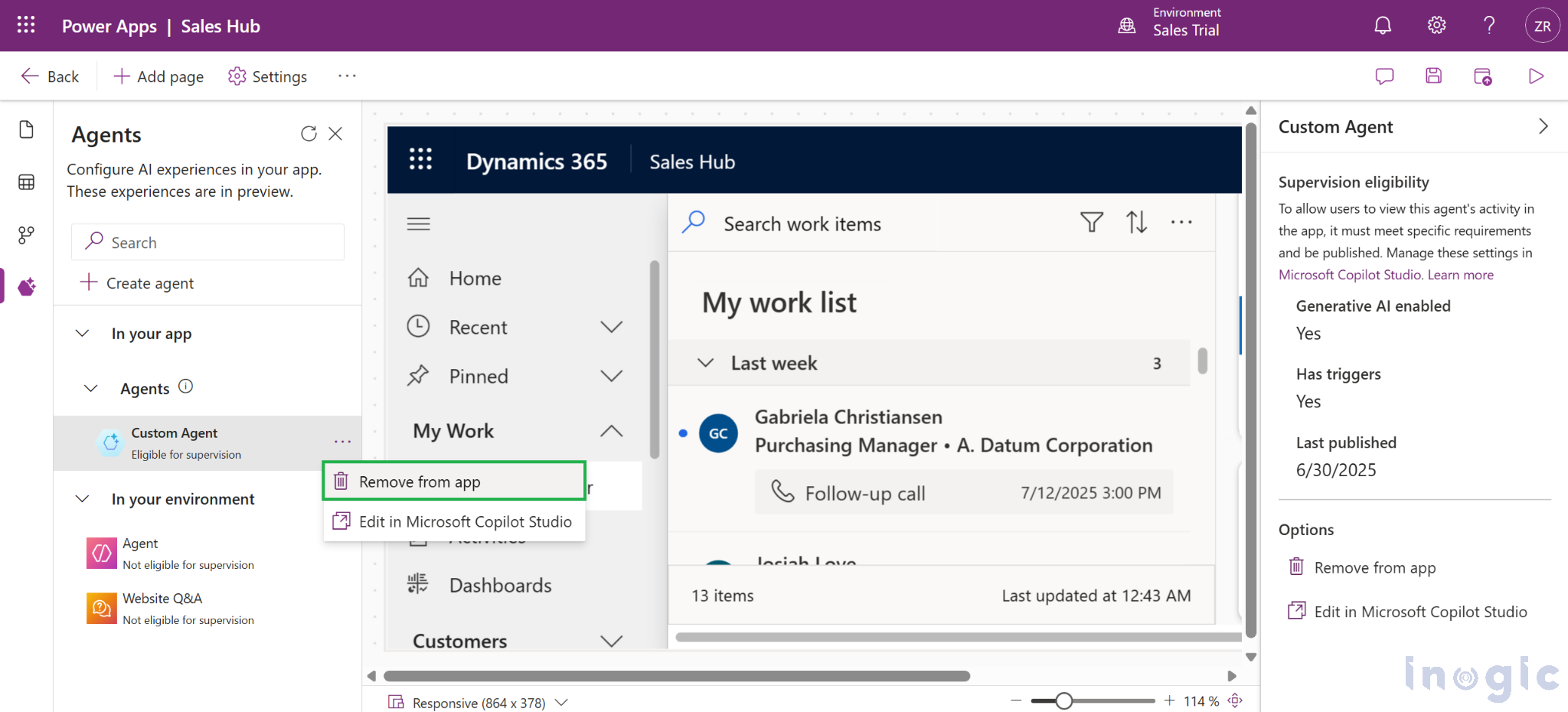Click the info icon next to Agents
The height and width of the screenshot is (712, 1568).
pyautogui.click(x=185, y=387)
